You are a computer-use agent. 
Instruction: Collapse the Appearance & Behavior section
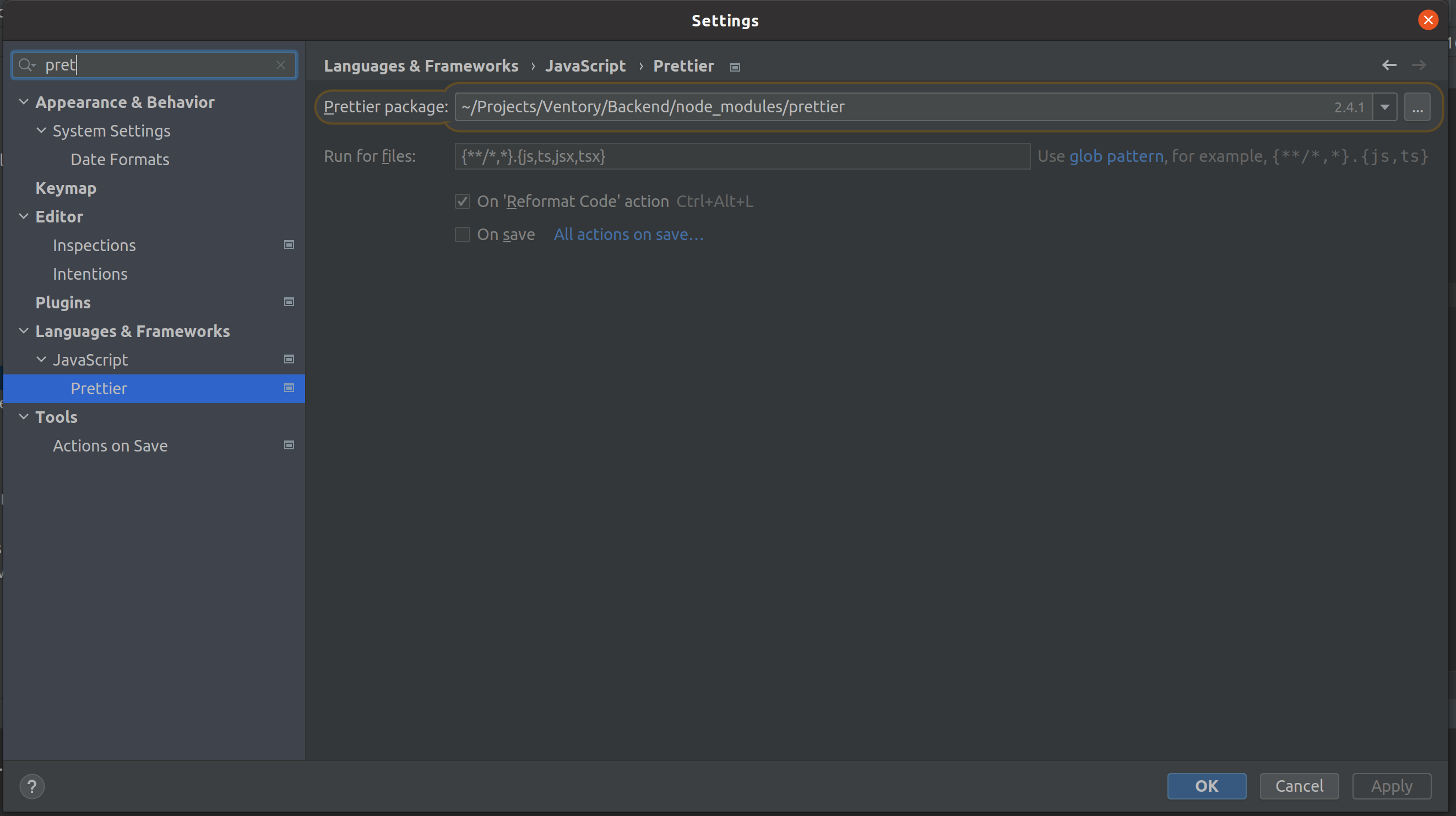(23, 102)
